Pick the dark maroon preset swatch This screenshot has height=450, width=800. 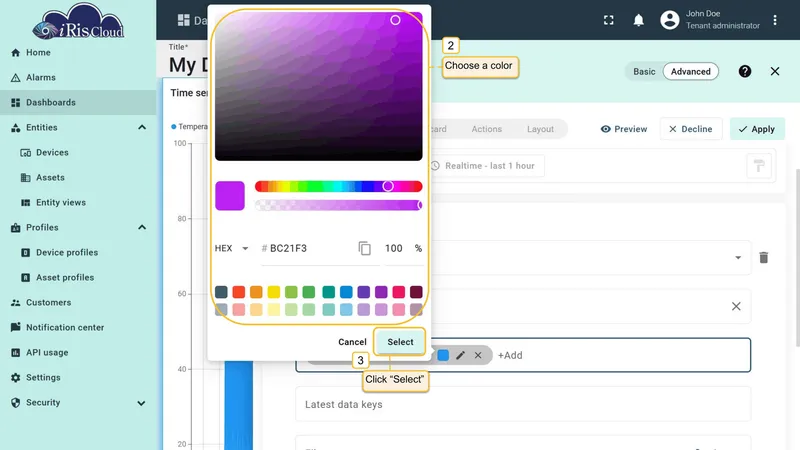[416, 292]
